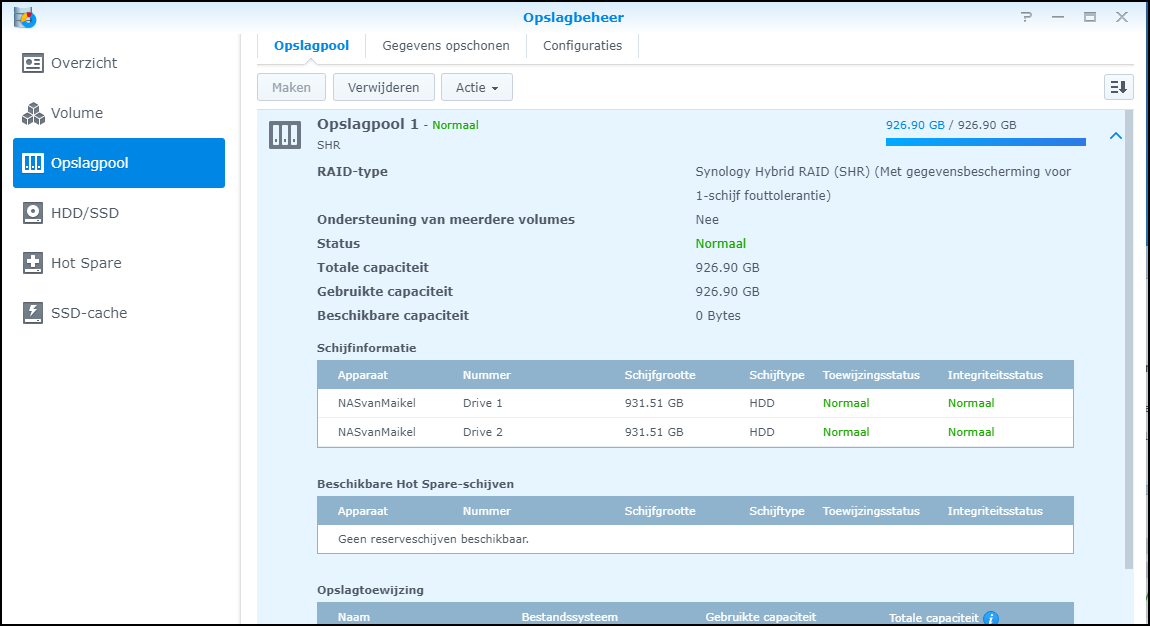
Task: Select Opslagpool in the sidebar
Action: [119, 163]
